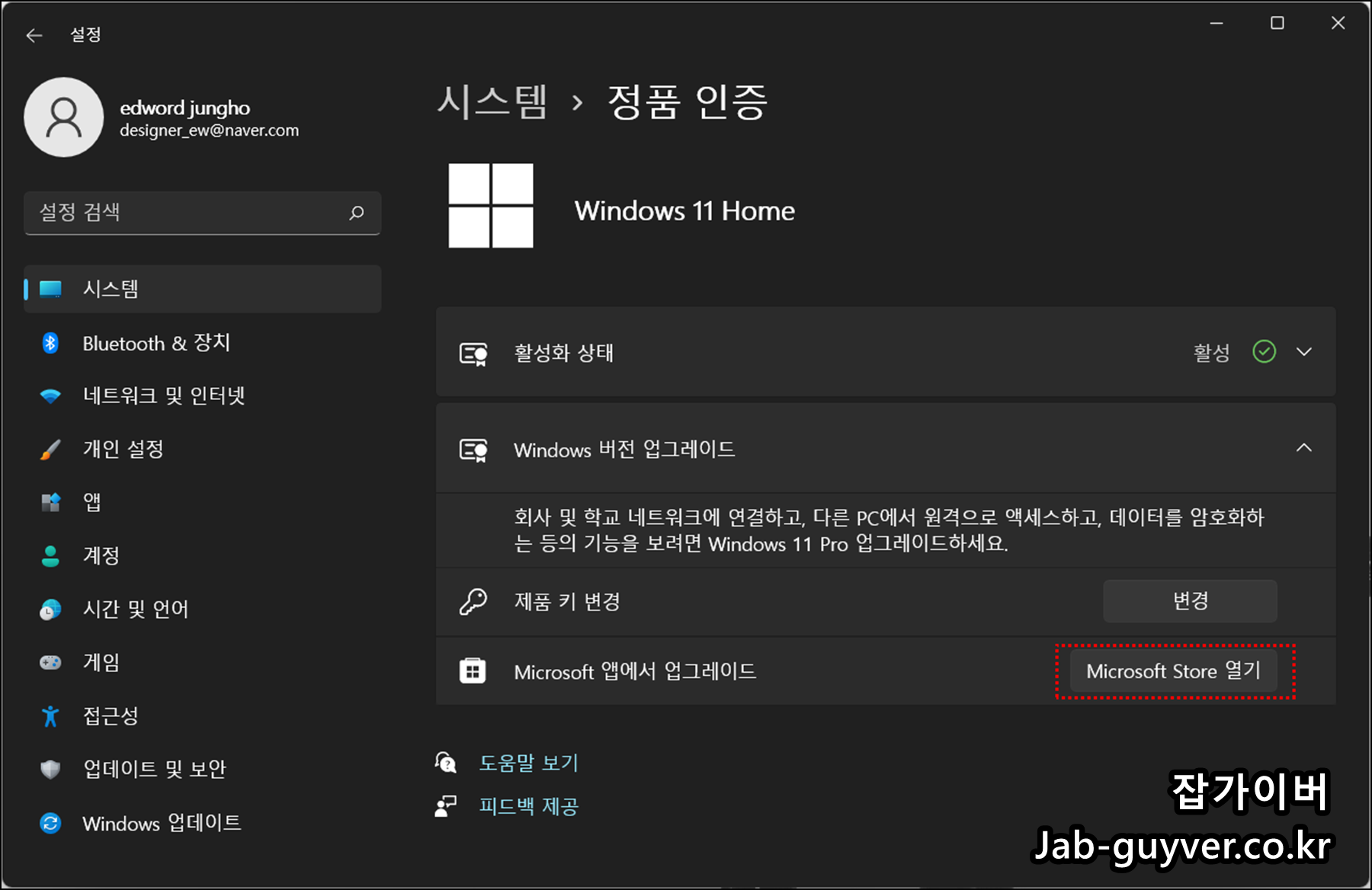The height and width of the screenshot is (890, 1372).
Task: Click the 게임 controller icon
Action: tap(50, 662)
